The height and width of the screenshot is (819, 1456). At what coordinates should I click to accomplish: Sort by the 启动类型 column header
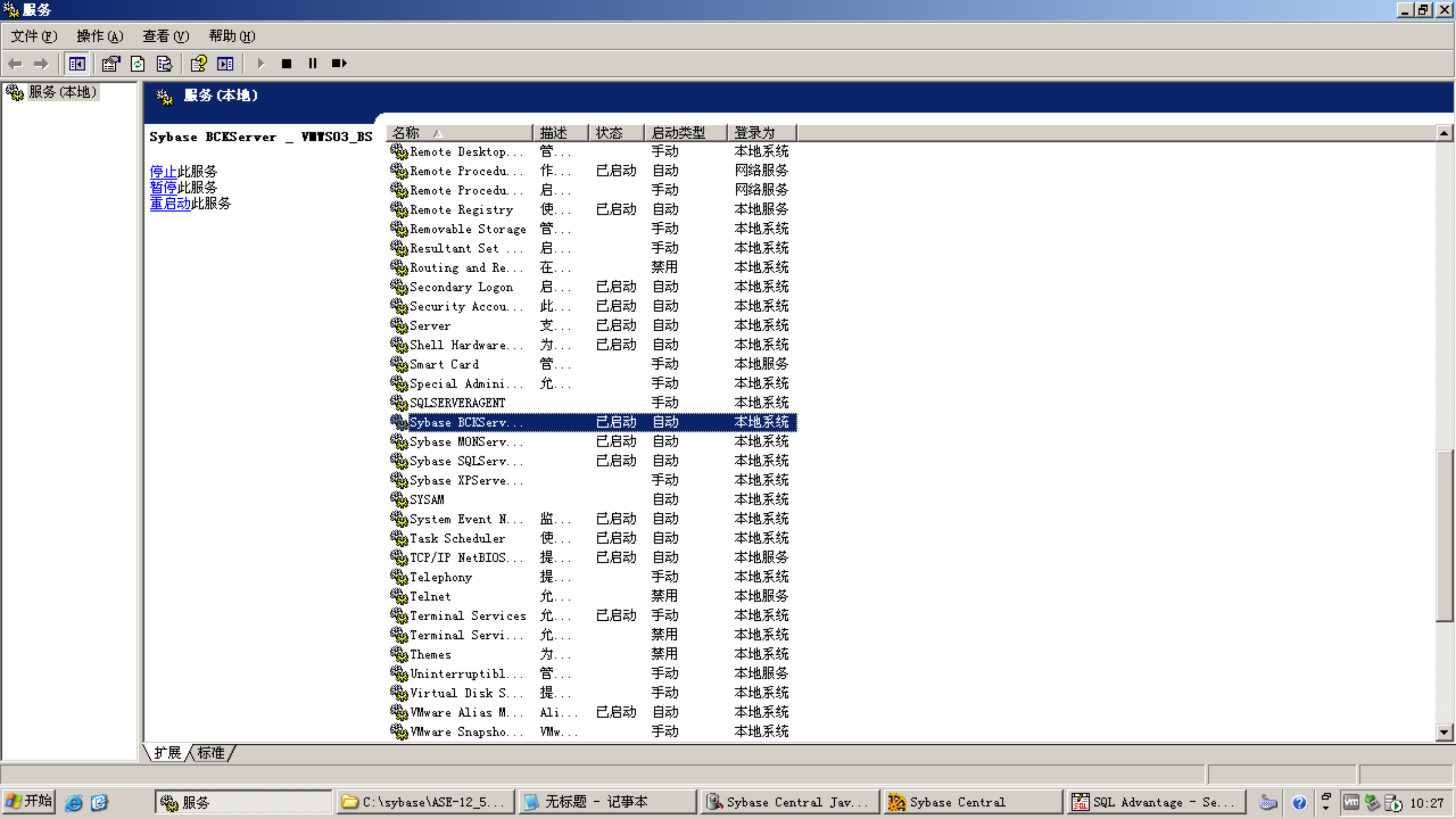coord(686,133)
